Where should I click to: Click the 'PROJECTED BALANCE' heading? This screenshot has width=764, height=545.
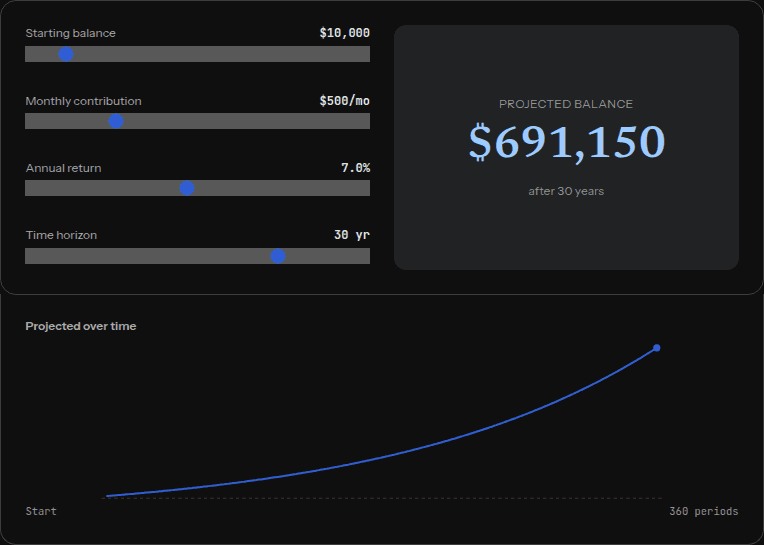(x=566, y=104)
